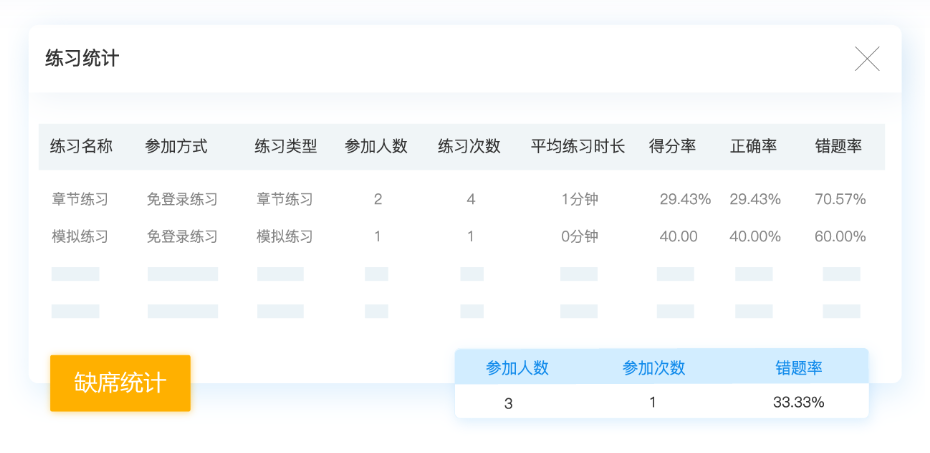930x453 pixels.
Task: Click the 练习统计 dialog title
Action: pos(82,59)
